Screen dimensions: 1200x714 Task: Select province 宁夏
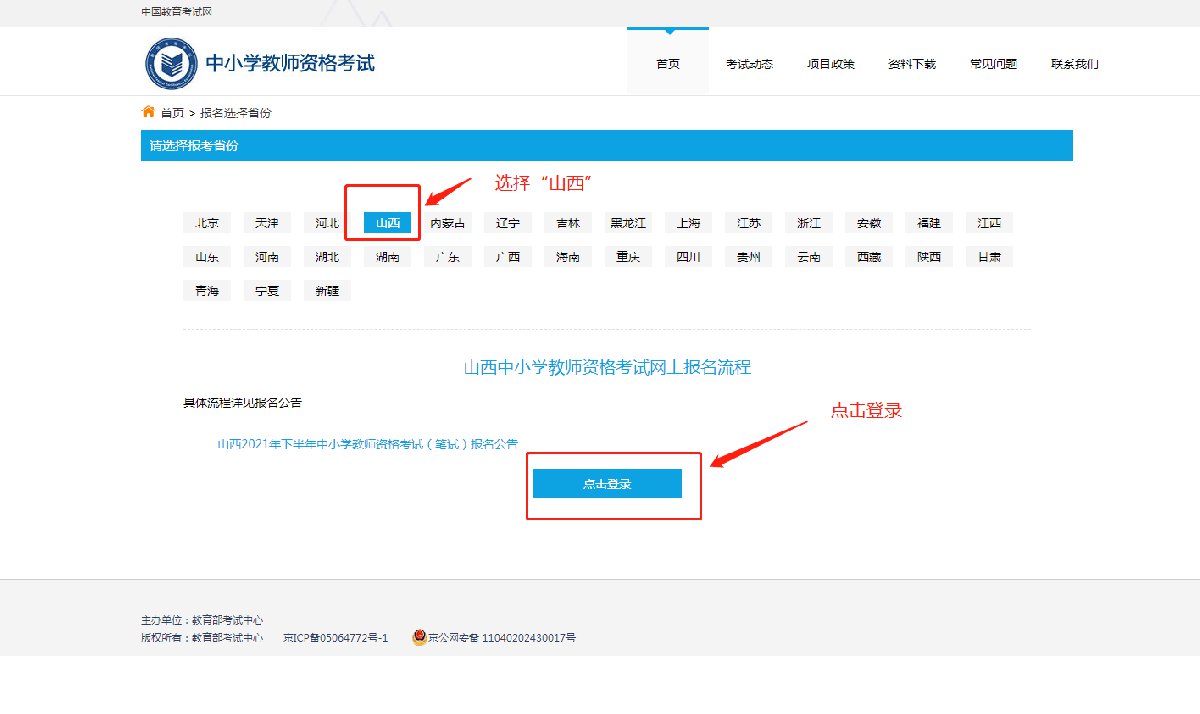tap(267, 291)
